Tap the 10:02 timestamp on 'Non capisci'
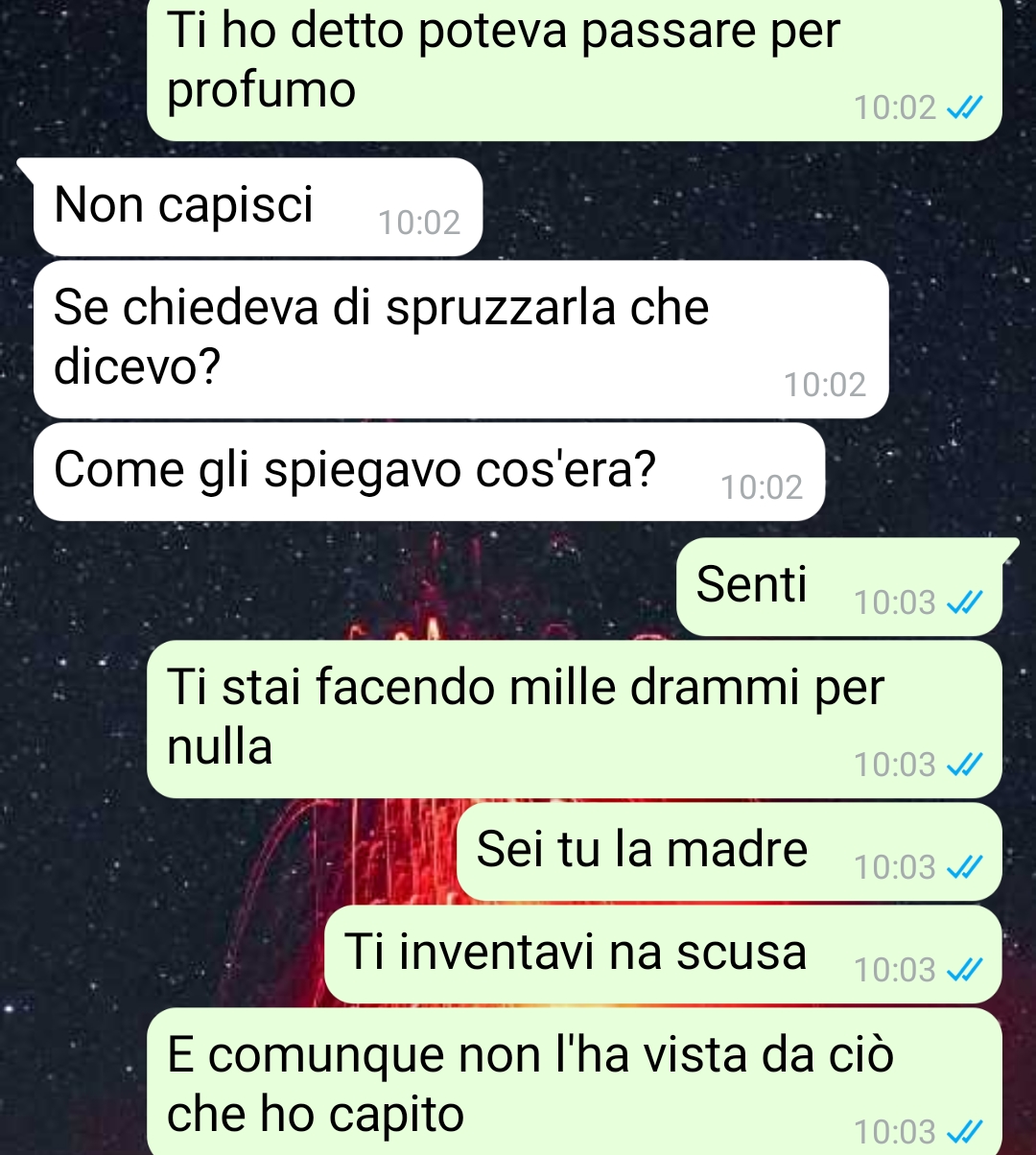This screenshot has height=1155, width=1036. coord(419,223)
